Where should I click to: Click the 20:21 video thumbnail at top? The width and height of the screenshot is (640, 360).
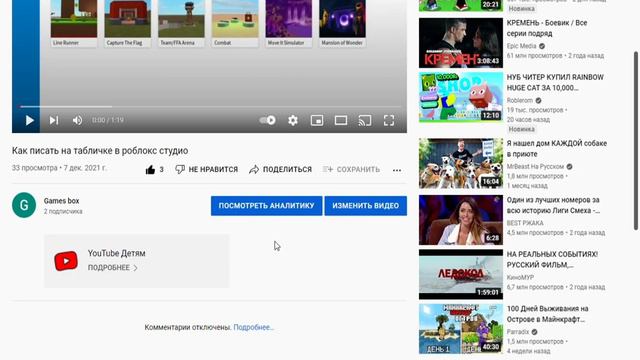click(461, 6)
